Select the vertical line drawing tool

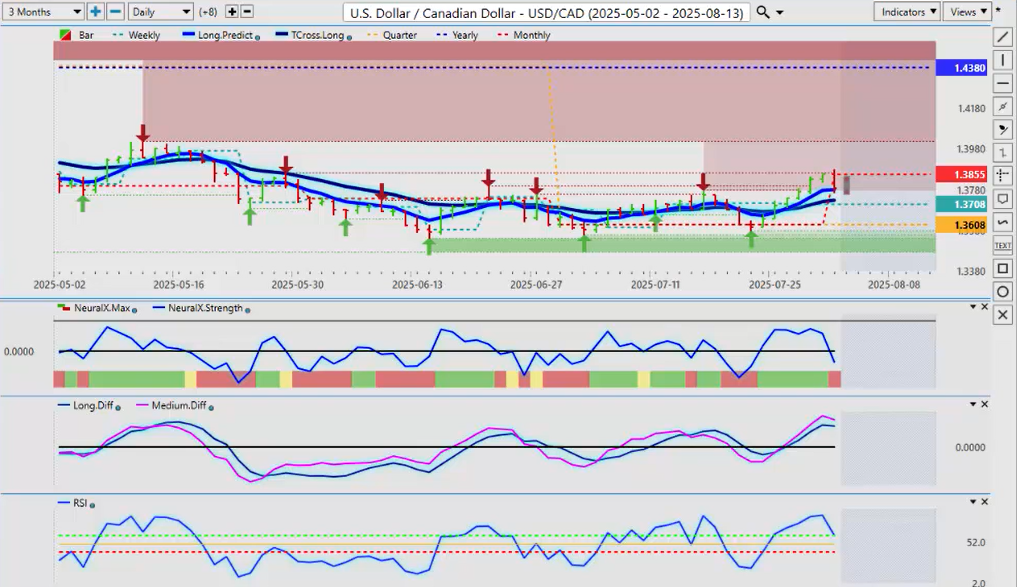point(1004,60)
